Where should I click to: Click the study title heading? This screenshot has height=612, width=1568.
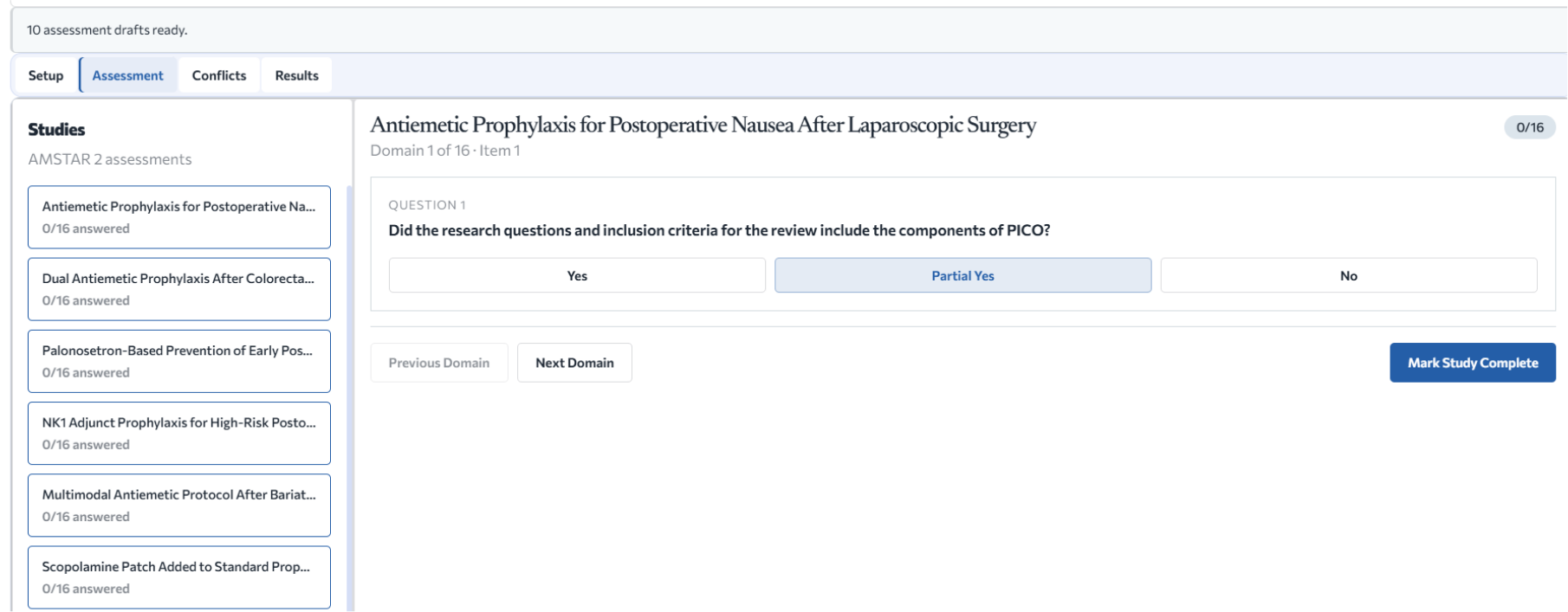pyautogui.click(x=703, y=125)
